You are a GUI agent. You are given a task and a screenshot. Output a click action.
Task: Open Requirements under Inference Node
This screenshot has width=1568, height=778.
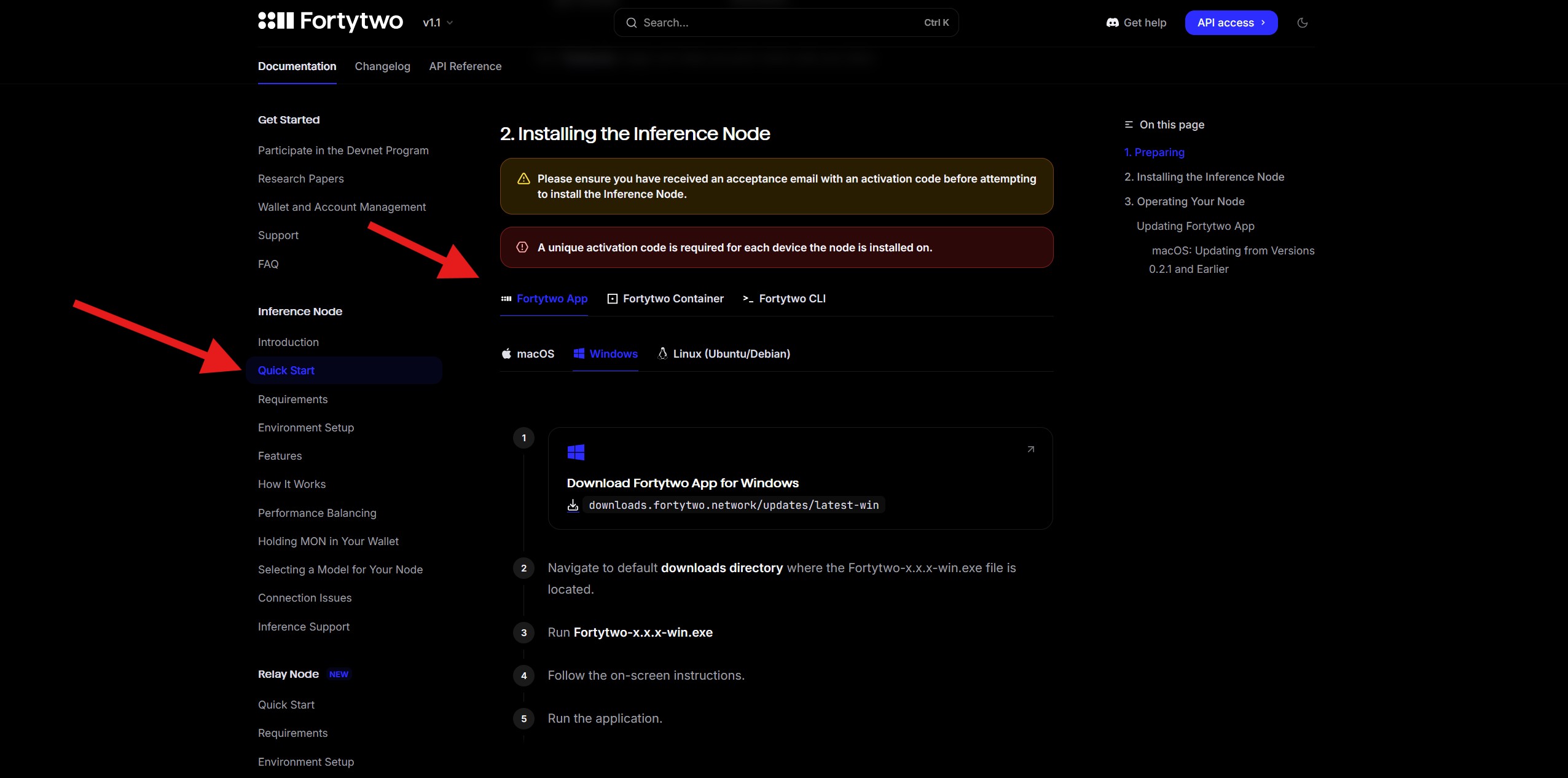tap(292, 399)
